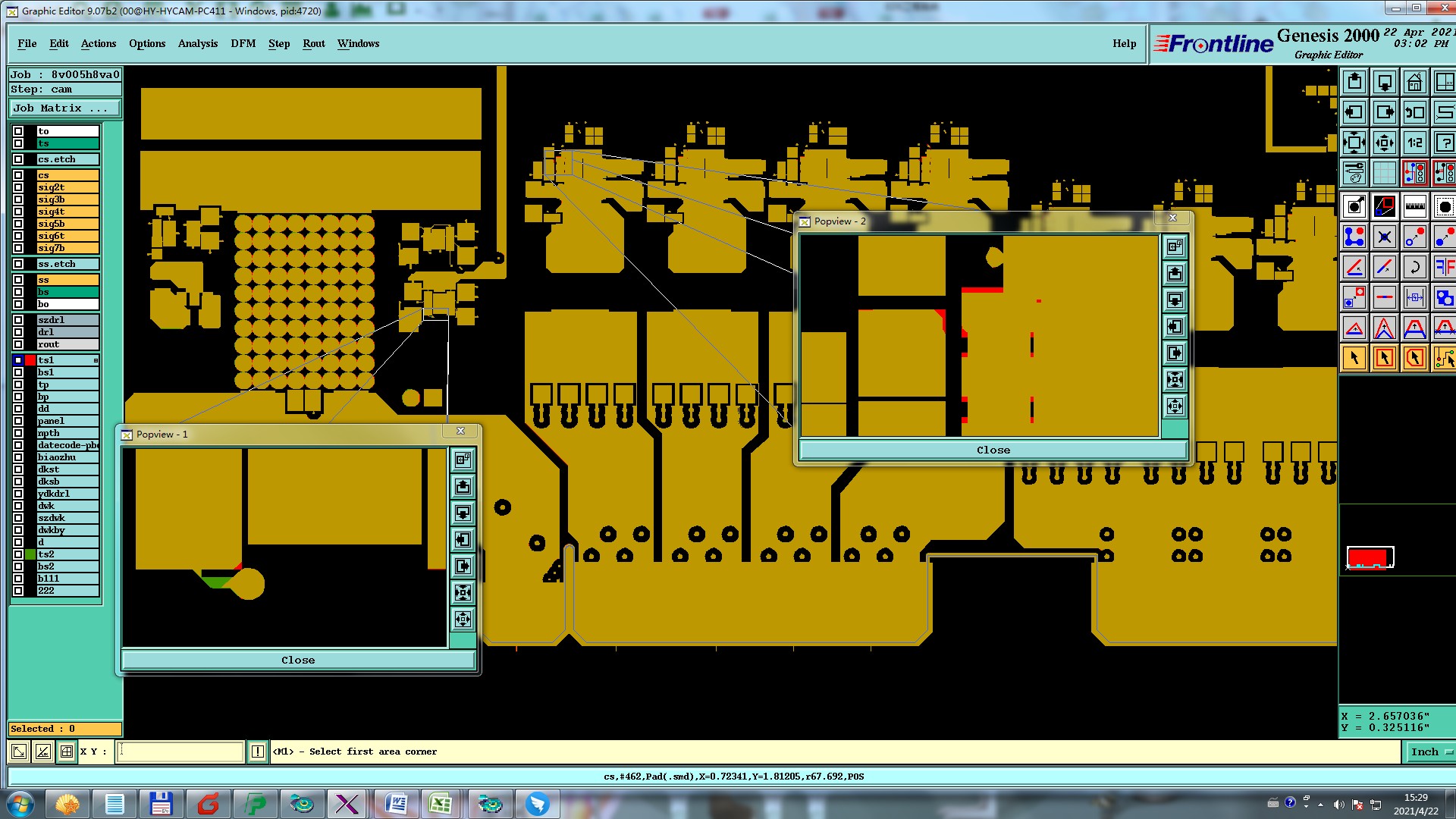Select the arrow pointer selection tool

[x=1354, y=358]
